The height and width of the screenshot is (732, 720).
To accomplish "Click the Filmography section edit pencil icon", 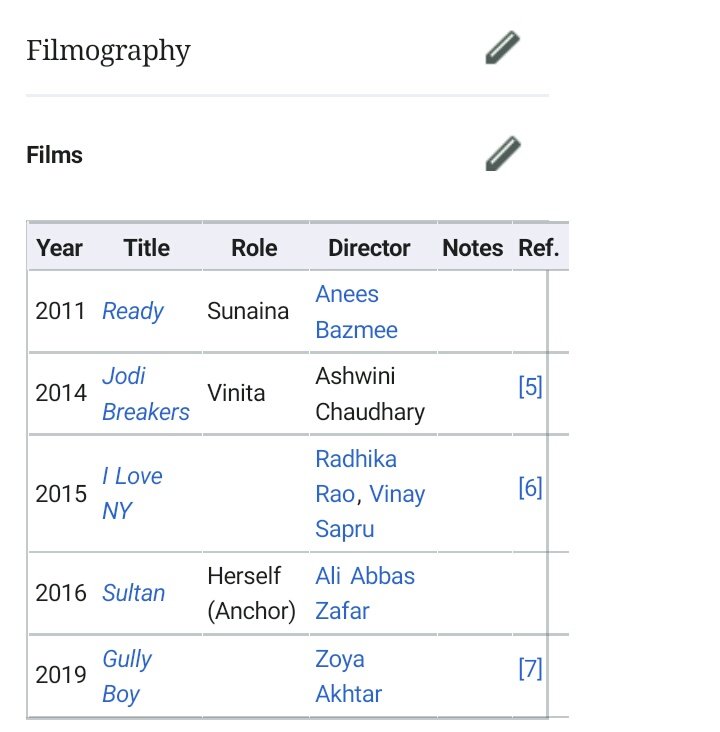I will (503, 47).
